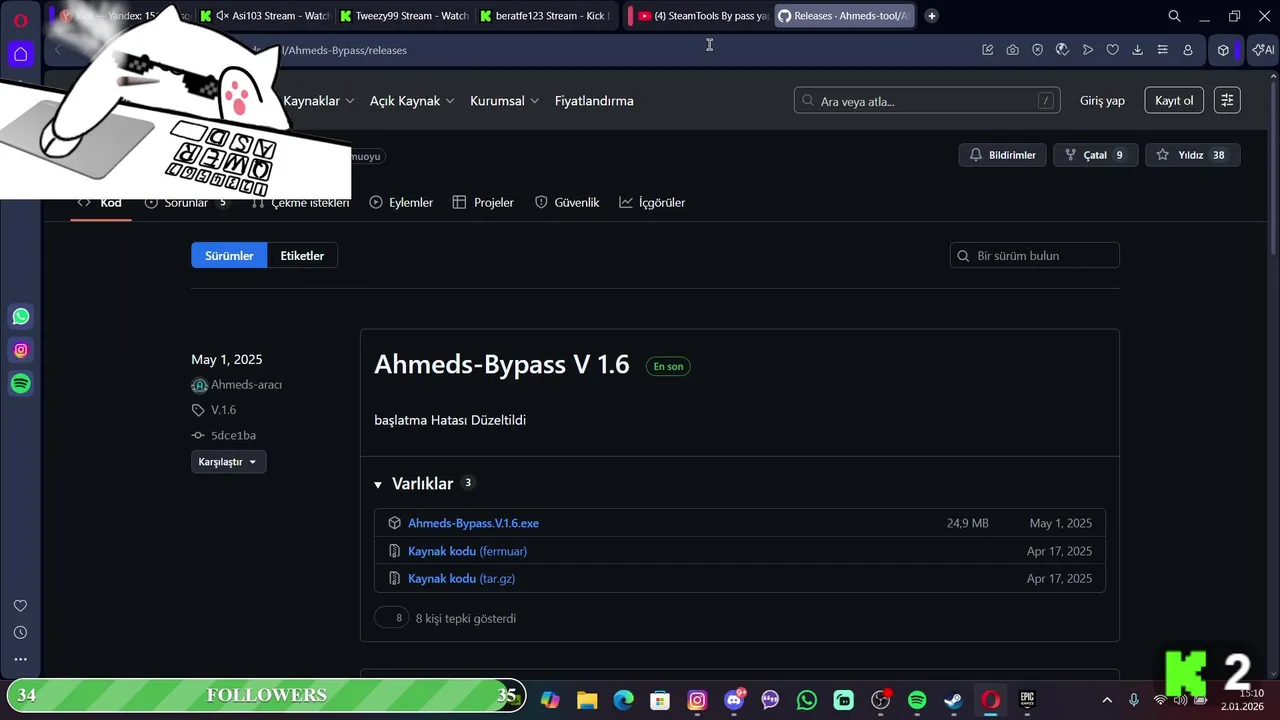Viewport: 1280px width, 720px height.
Task: Open the Ahmeds-Bypass V 1.6 release title
Action: (502, 365)
